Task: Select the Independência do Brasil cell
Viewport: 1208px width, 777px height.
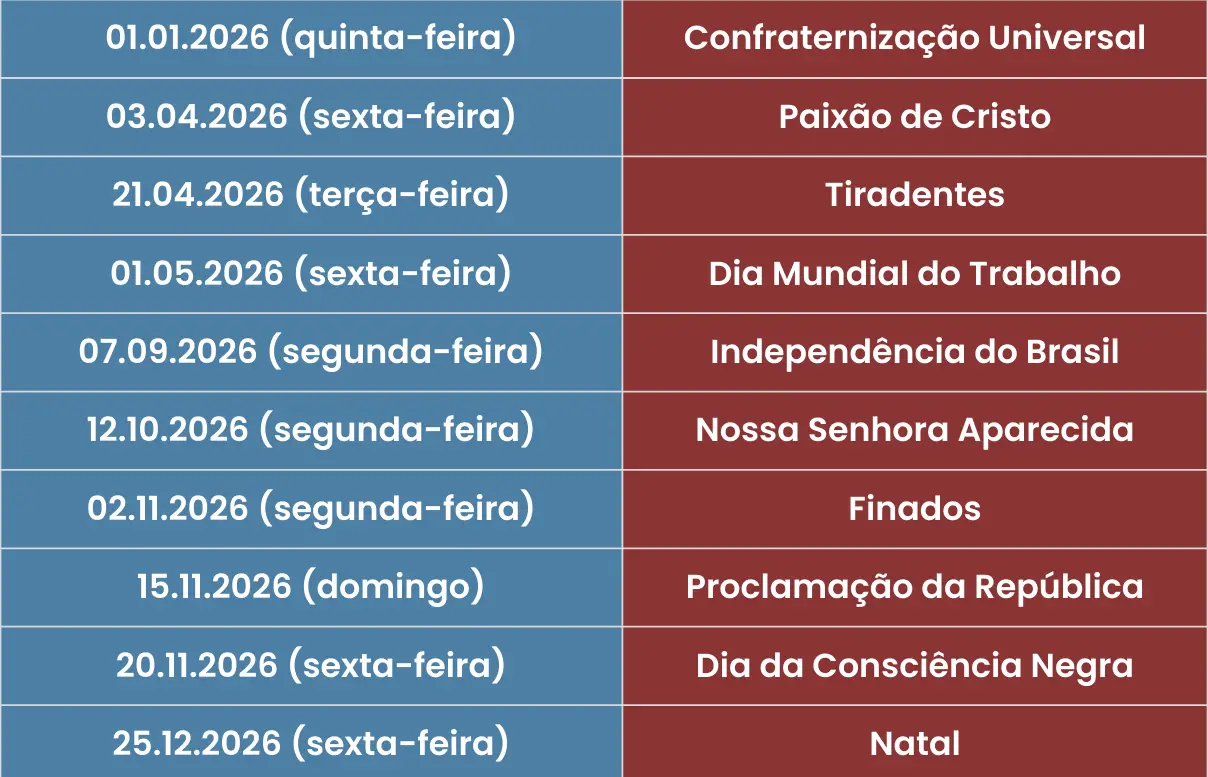Action: 914,351
